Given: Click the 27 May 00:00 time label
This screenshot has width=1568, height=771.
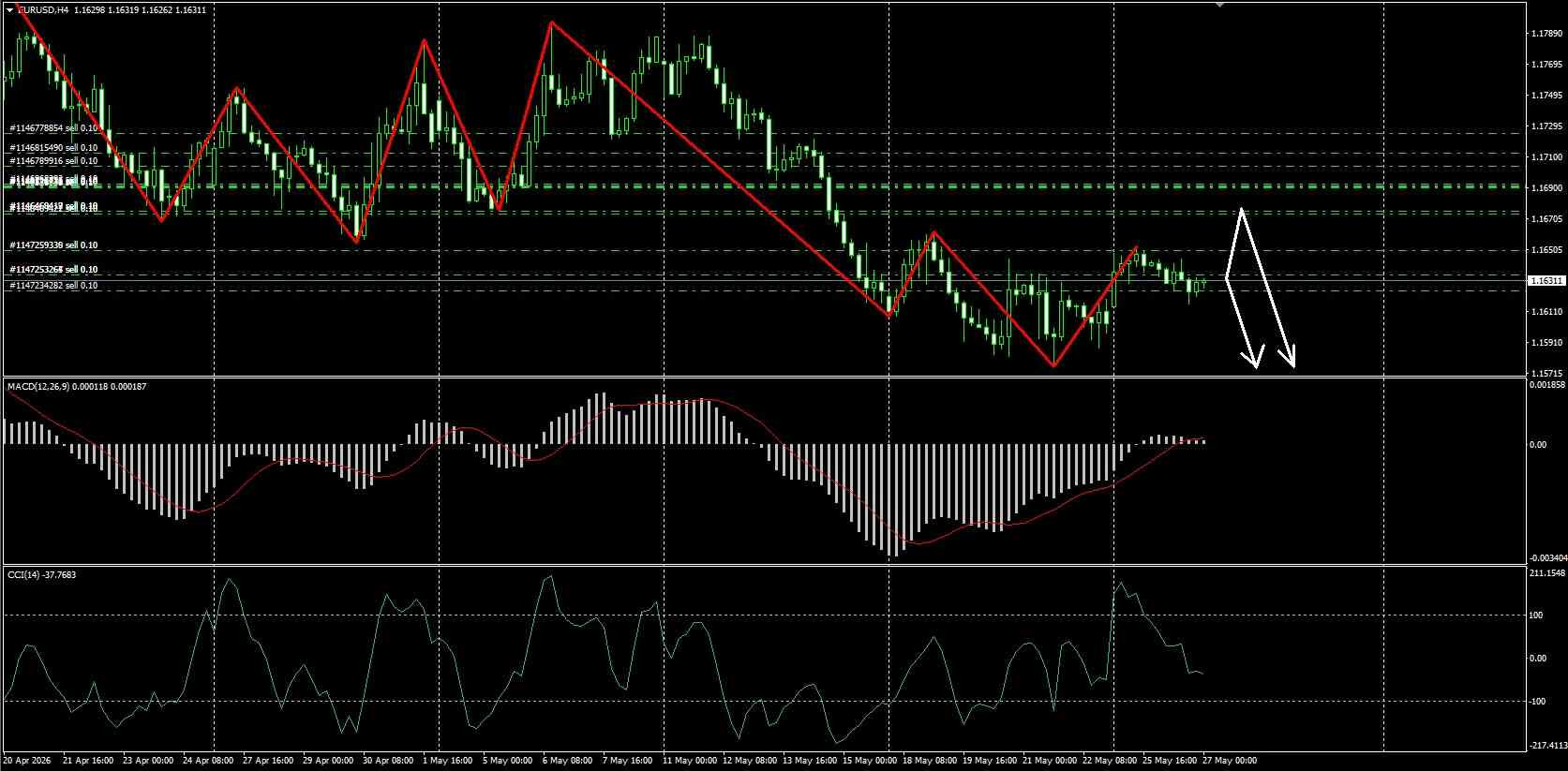Looking at the screenshot, I should click(1231, 760).
